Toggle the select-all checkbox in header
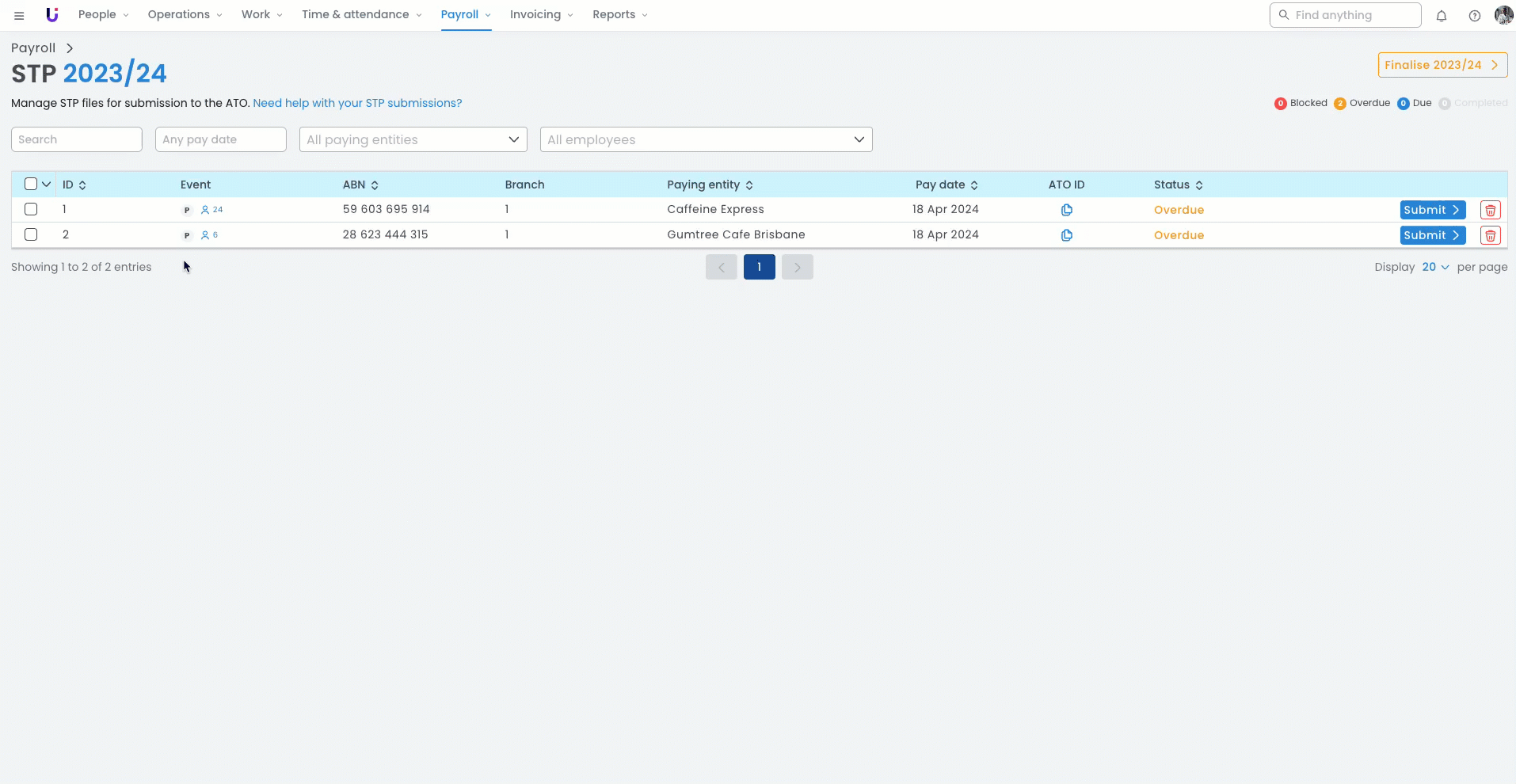This screenshot has height=784, width=1516. pyautogui.click(x=31, y=184)
